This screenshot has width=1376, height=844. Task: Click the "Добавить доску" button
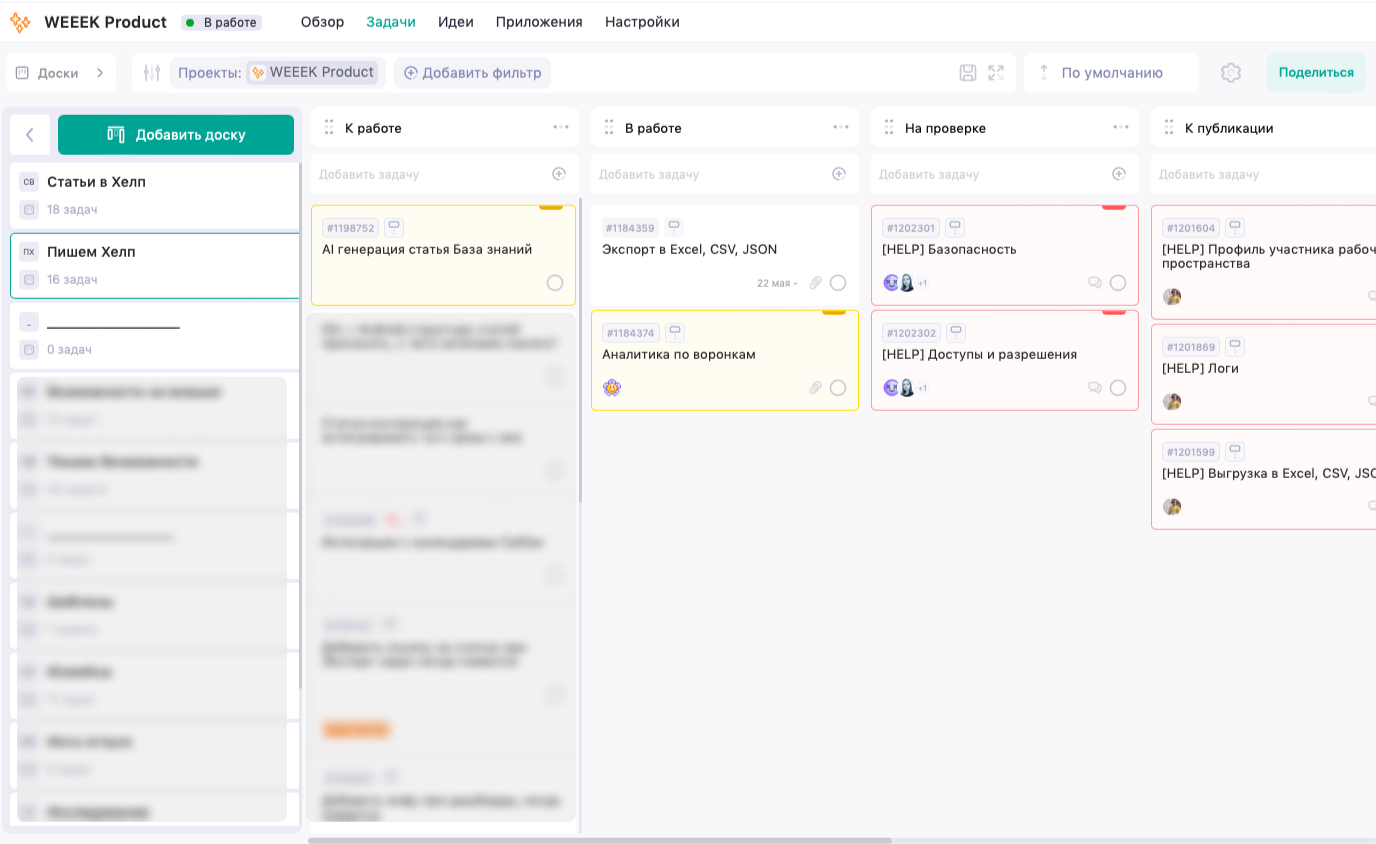[x=176, y=135]
